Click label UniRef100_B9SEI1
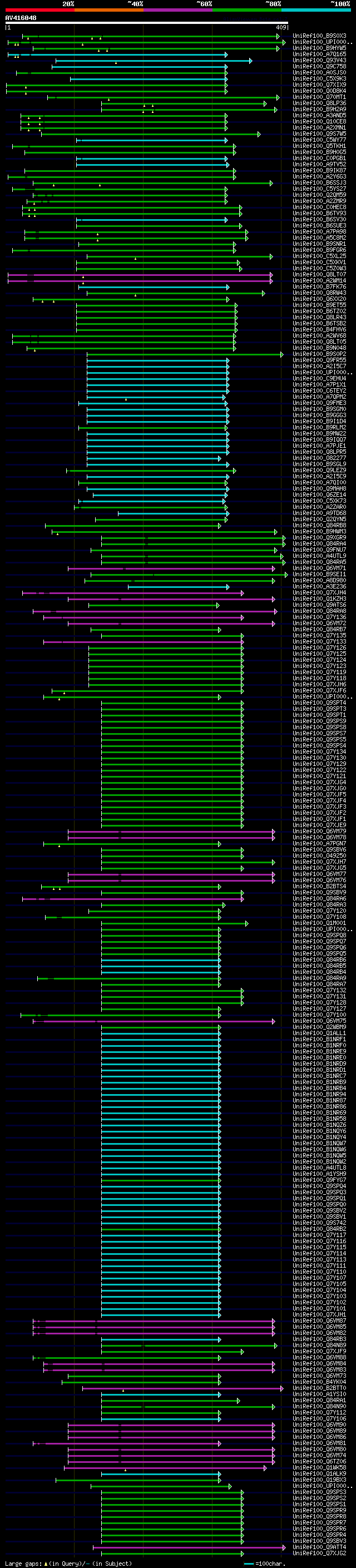Screen dimensions: 356x1568 (x=319, y=575)
